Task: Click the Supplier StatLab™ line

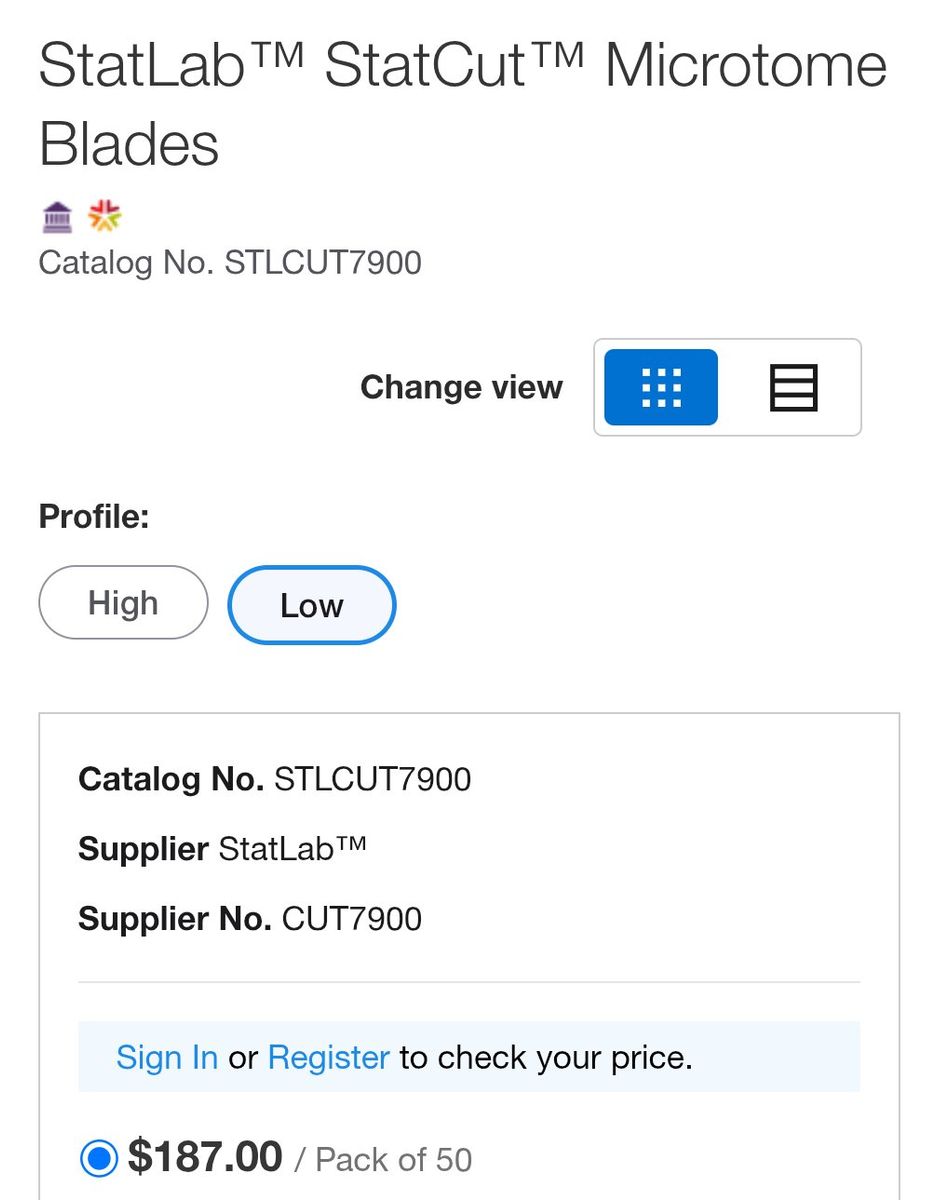Action: coord(222,849)
